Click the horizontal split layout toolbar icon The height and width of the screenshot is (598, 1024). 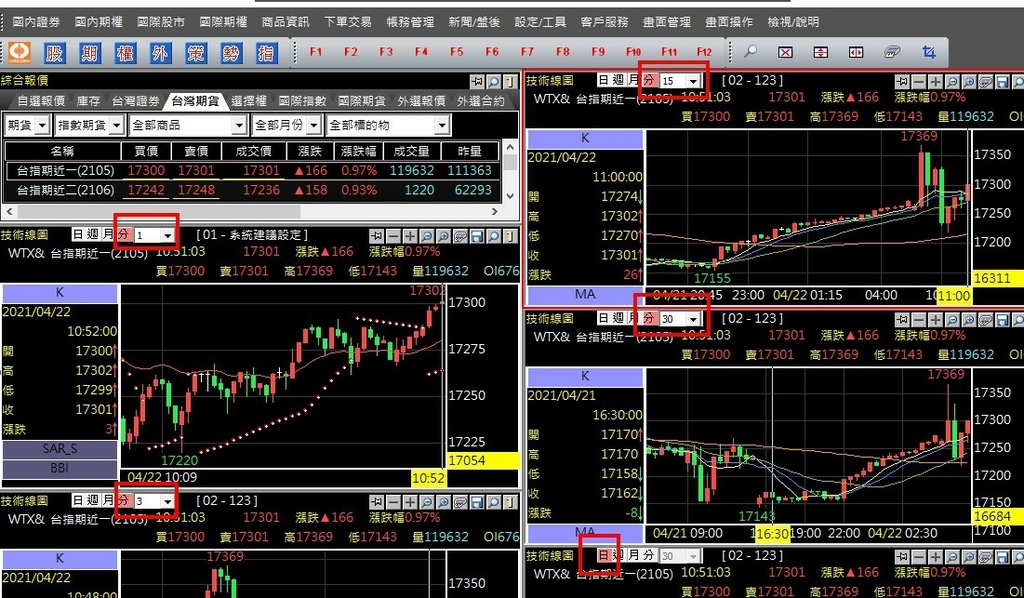(856, 52)
